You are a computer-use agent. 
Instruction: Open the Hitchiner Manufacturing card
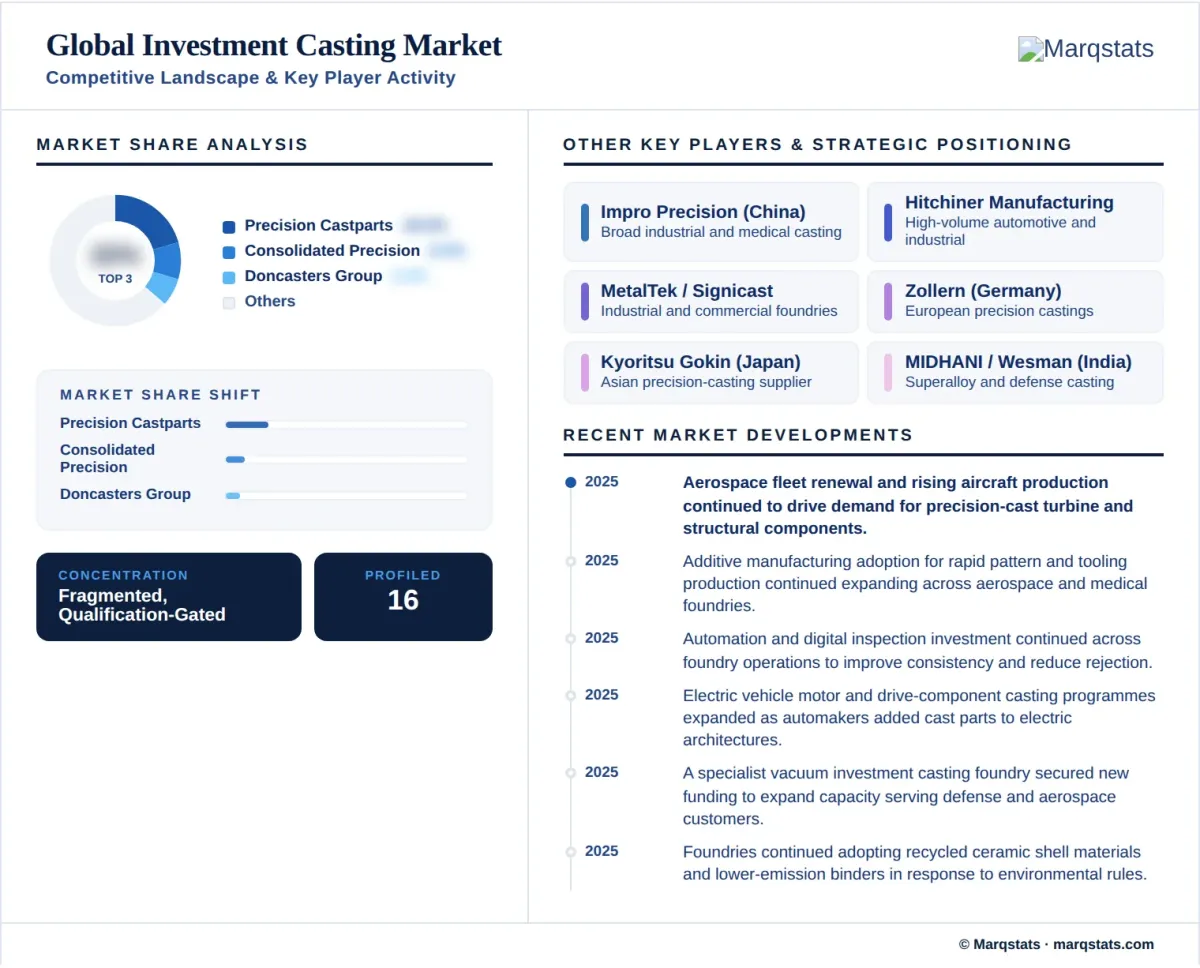tap(1015, 222)
